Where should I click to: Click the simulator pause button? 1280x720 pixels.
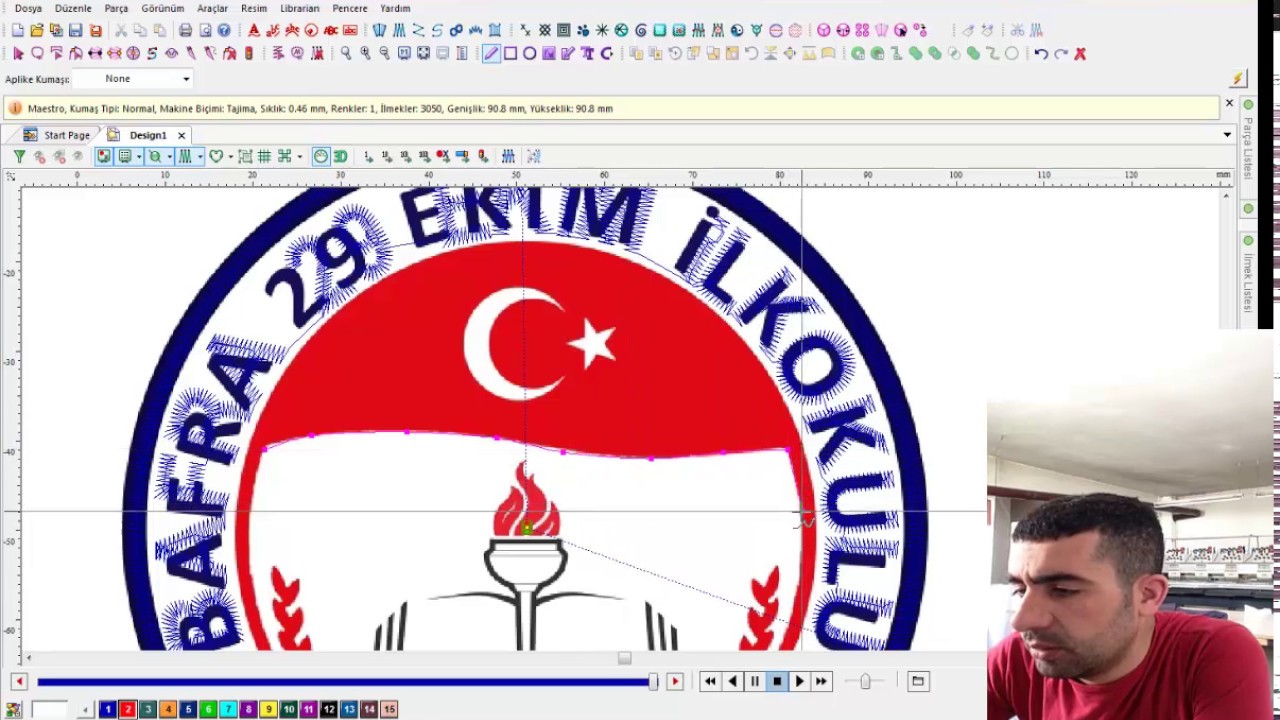point(754,682)
